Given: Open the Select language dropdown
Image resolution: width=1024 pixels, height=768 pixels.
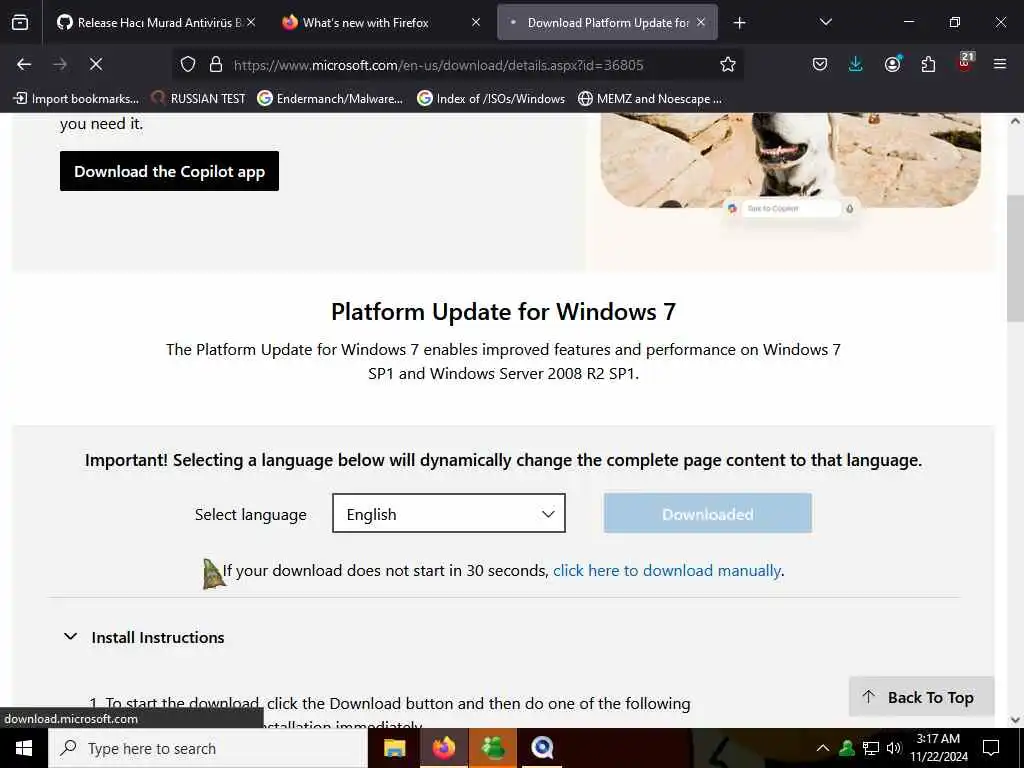Looking at the screenshot, I should [x=449, y=513].
